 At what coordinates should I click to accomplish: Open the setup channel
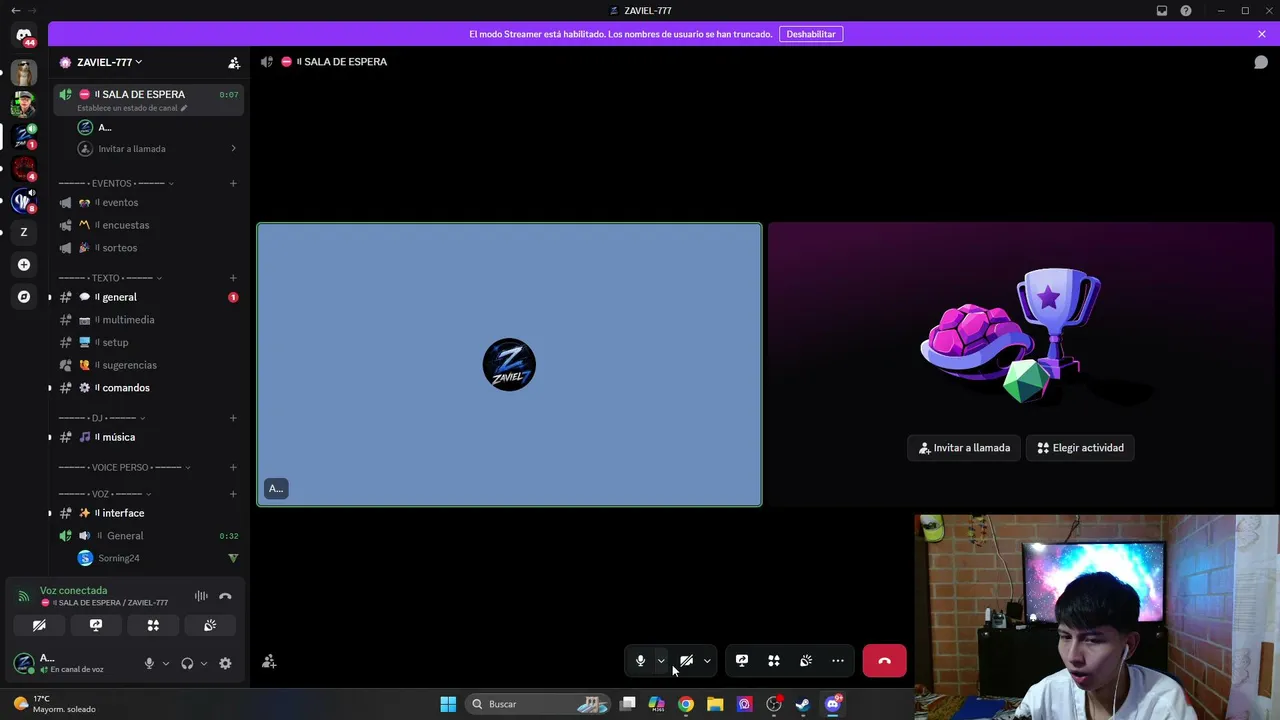[148, 342]
